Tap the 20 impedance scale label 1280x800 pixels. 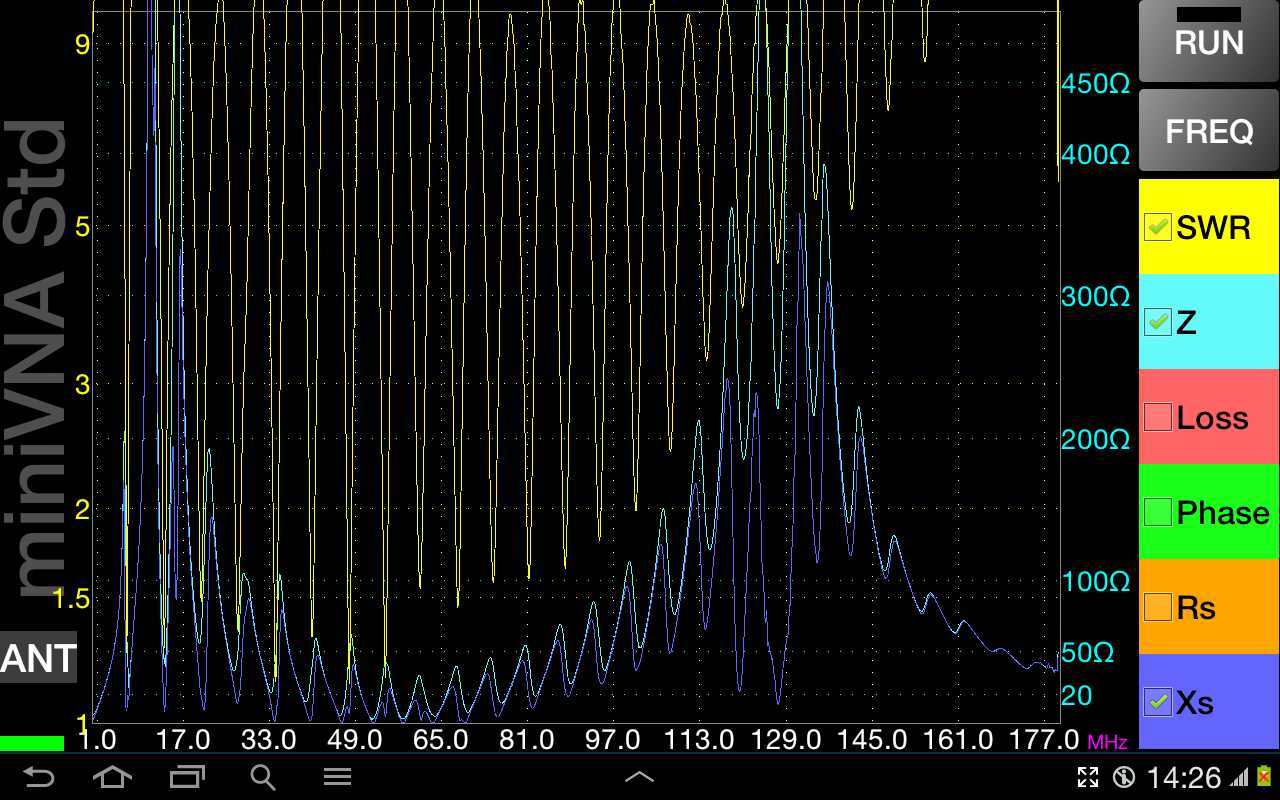coord(1076,695)
